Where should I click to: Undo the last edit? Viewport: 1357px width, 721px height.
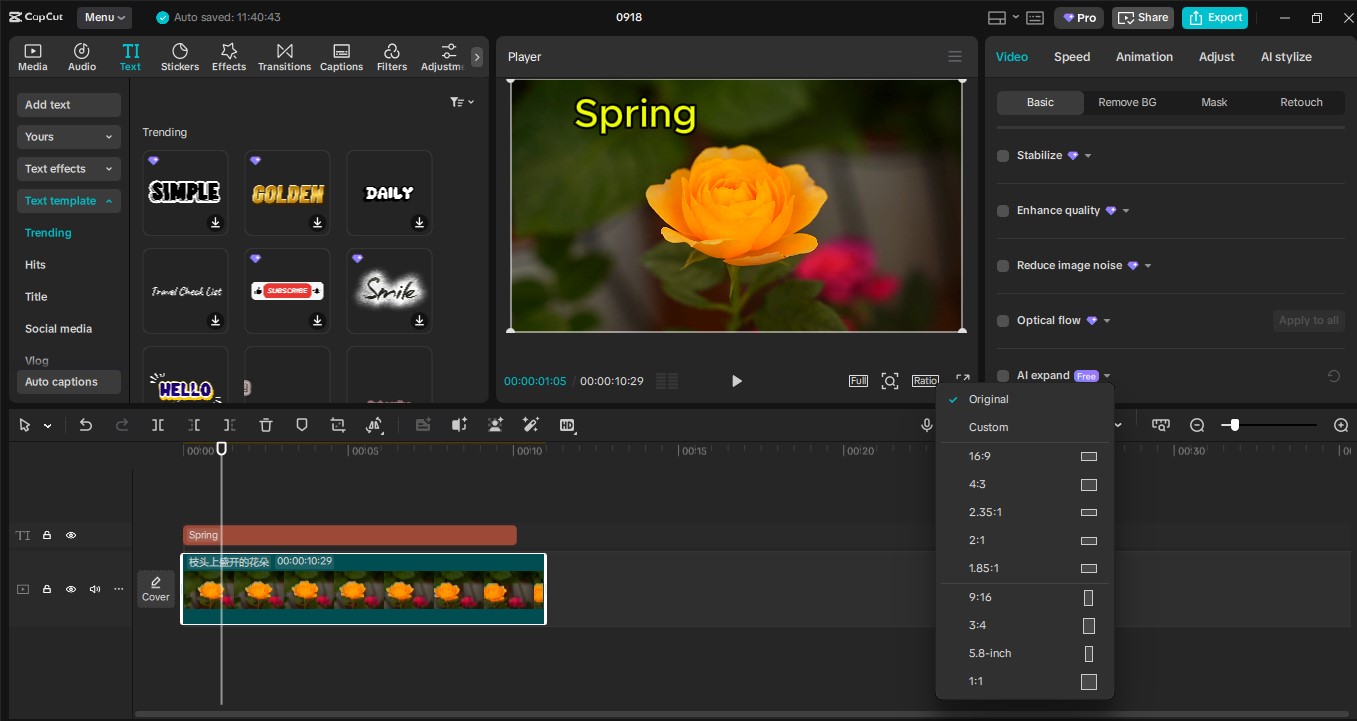tap(86, 425)
